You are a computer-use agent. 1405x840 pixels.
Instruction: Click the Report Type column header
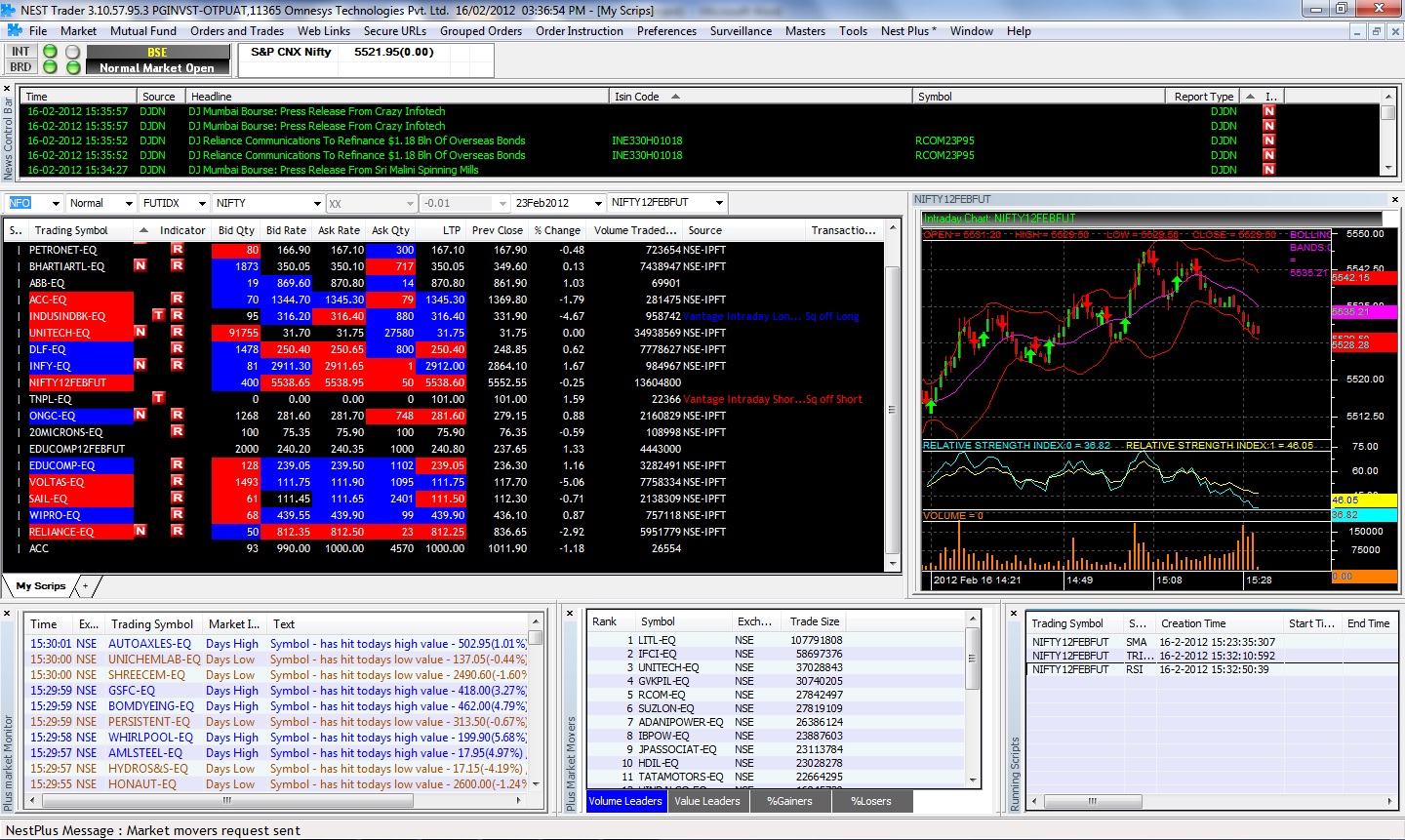coord(1203,97)
